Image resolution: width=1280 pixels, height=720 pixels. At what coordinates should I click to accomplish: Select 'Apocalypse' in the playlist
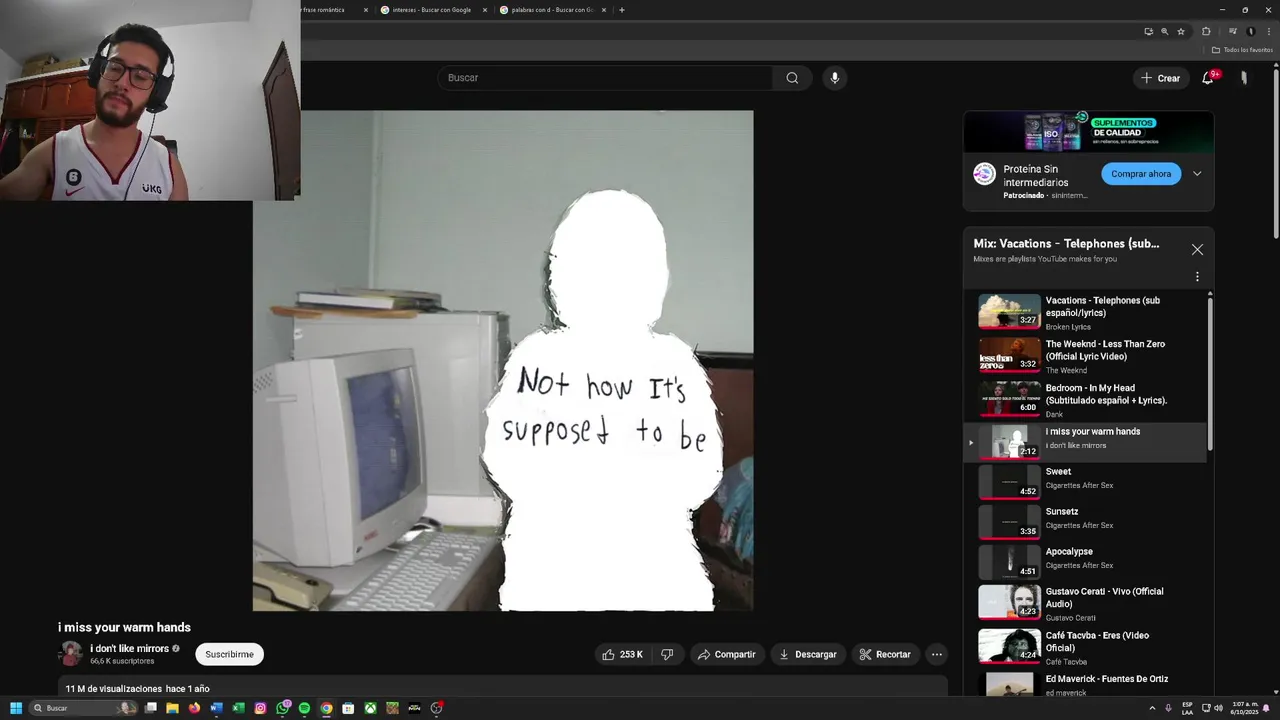1087,562
